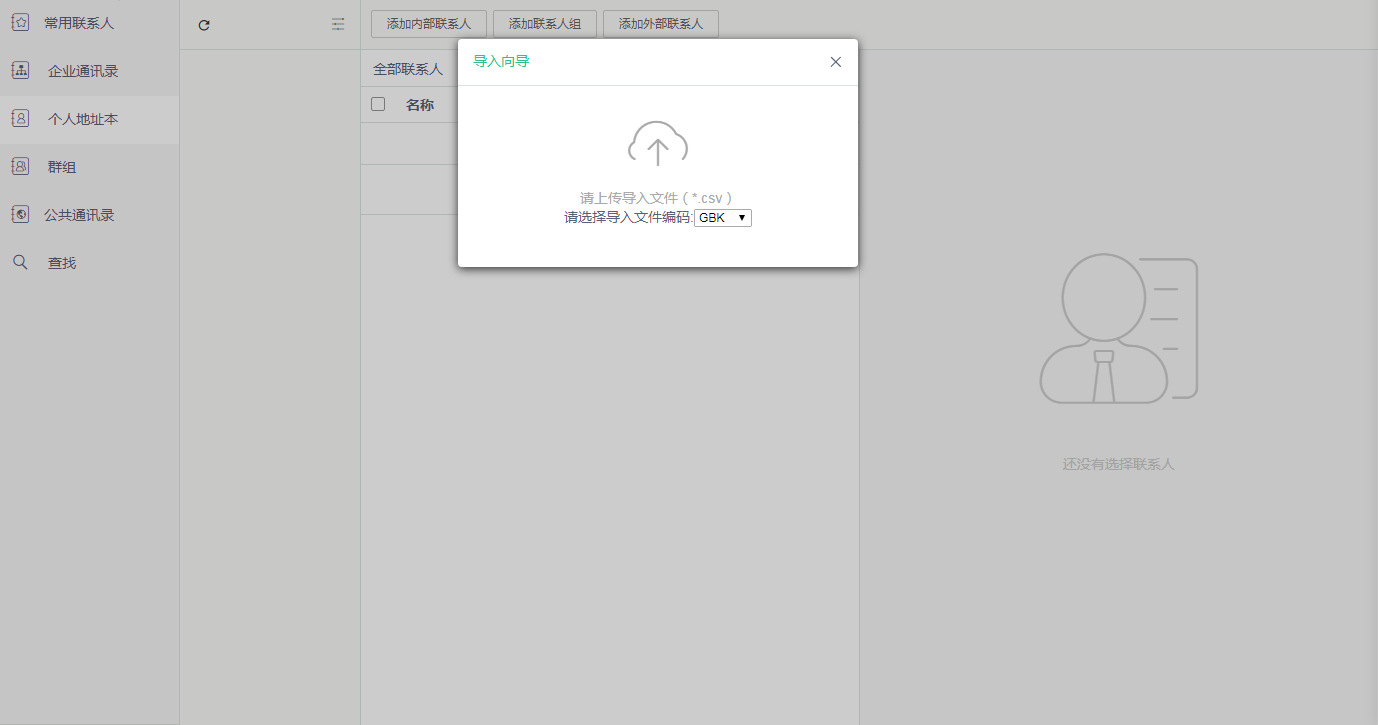This screenshot has width=1378, height=725.
Task: Click the 名称 column header
Action: coord(420,105)
